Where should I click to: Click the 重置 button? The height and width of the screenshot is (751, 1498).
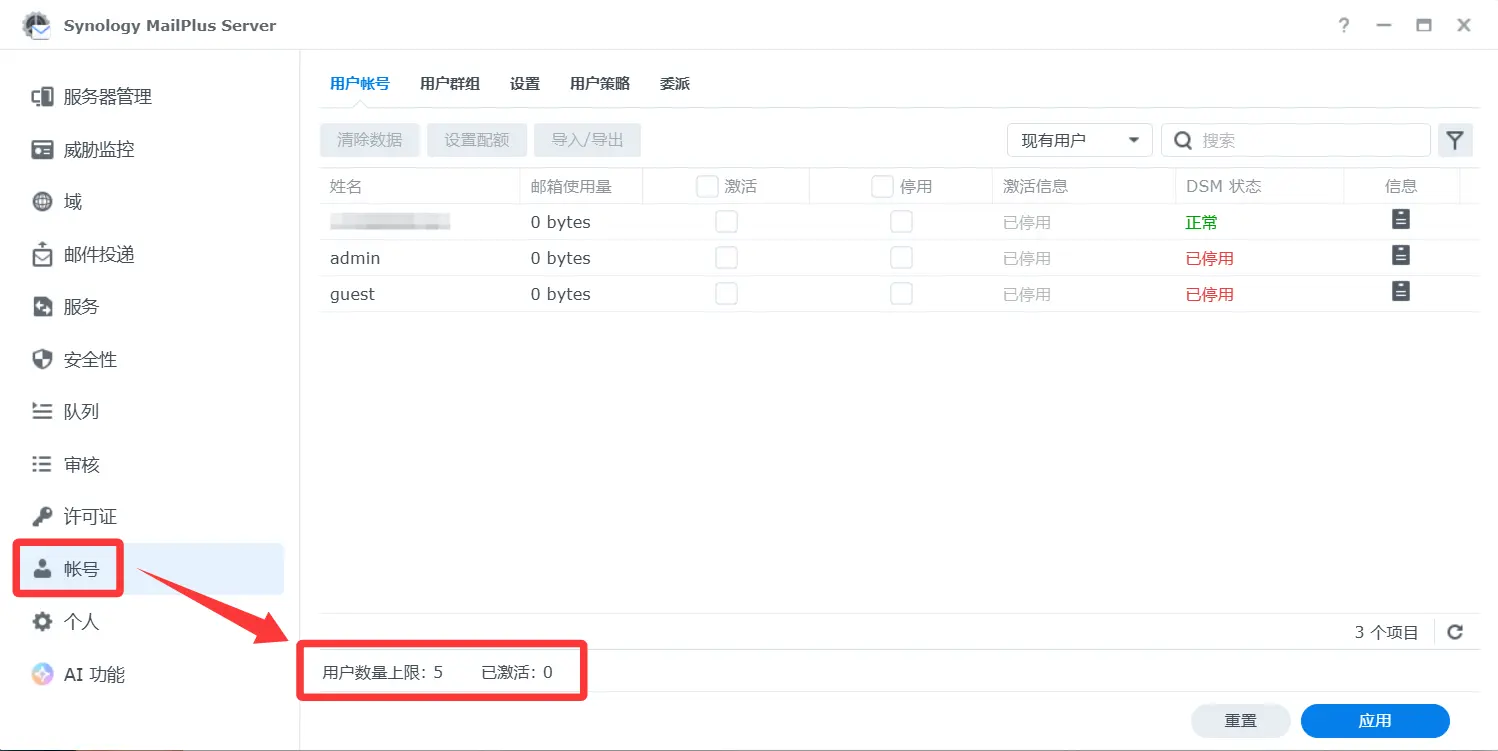pyautogui.click(x=1240, y=721)
